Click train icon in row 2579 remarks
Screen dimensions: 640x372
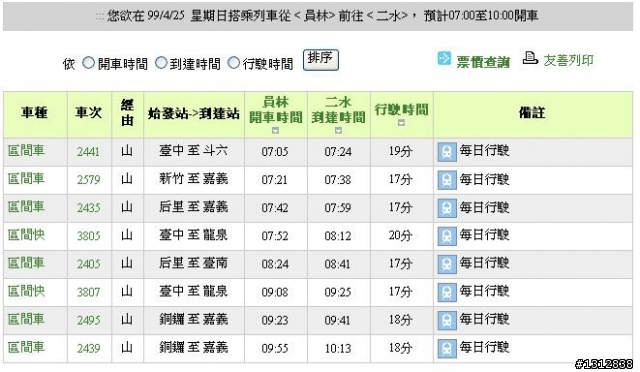447,180
